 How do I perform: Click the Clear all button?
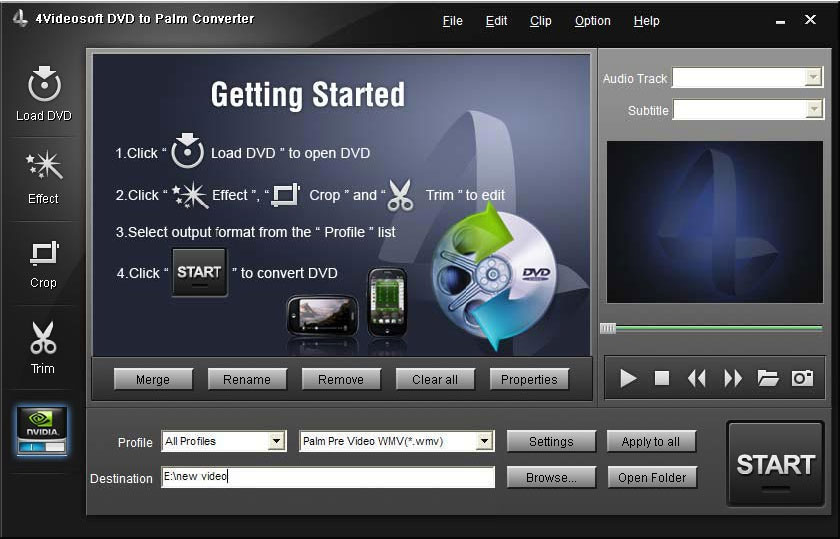435,379
